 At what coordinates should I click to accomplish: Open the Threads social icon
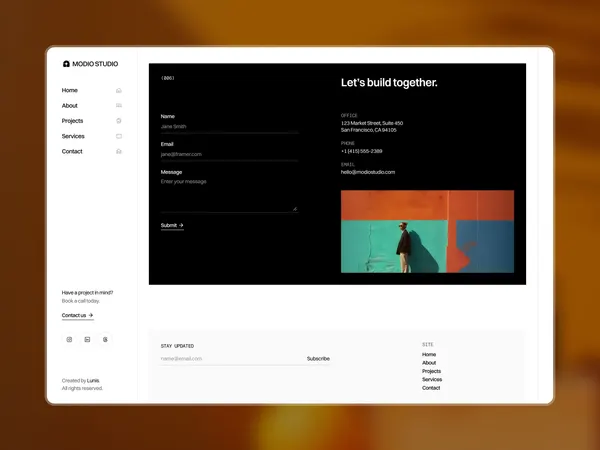coord(105,339)
